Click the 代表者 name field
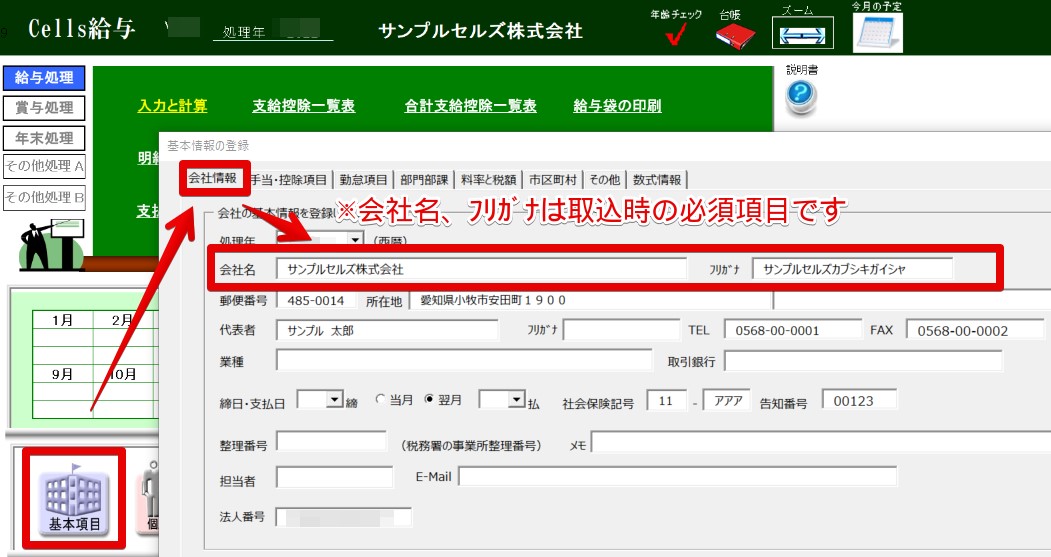 click(387, 330)
